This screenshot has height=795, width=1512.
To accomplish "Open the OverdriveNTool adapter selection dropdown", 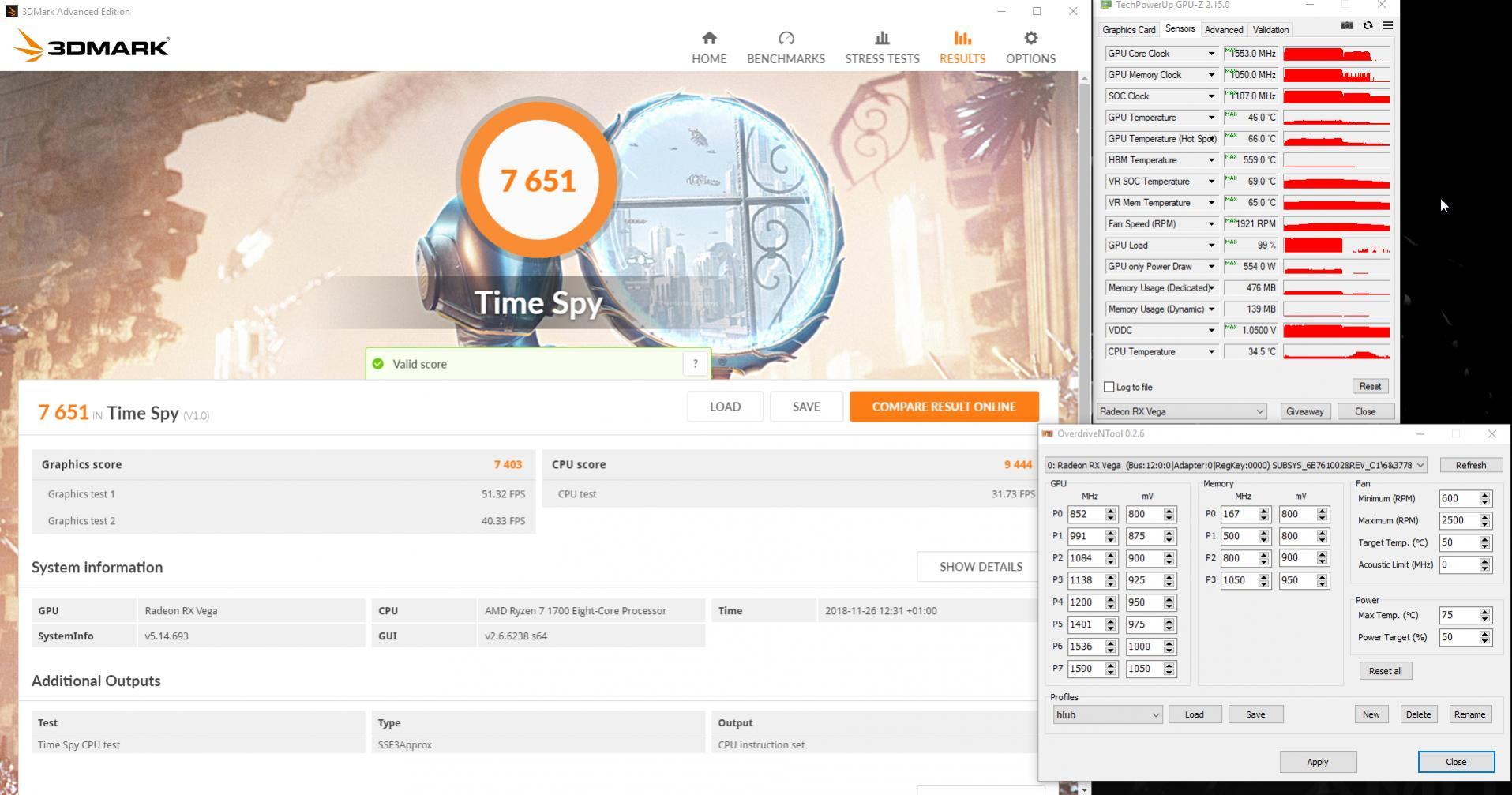I will coord(1236,465).
